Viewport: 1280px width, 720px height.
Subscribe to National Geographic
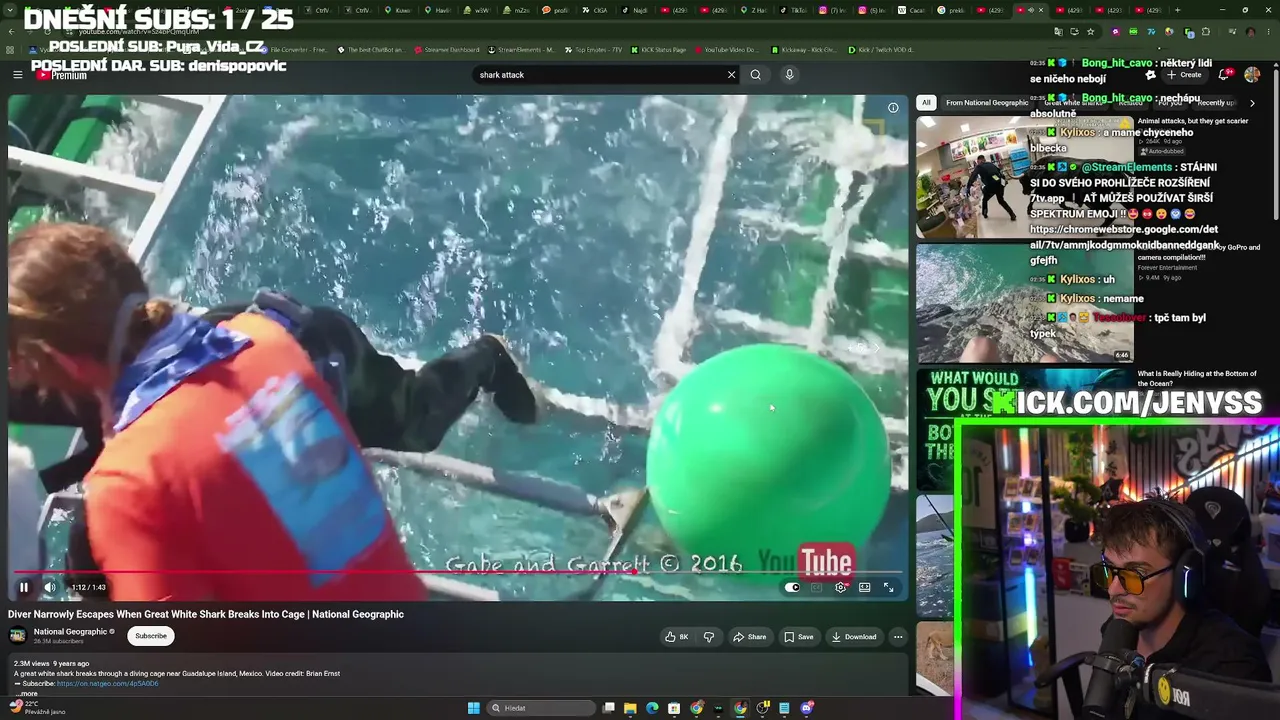pyautogui.click(x=151, y=636)
